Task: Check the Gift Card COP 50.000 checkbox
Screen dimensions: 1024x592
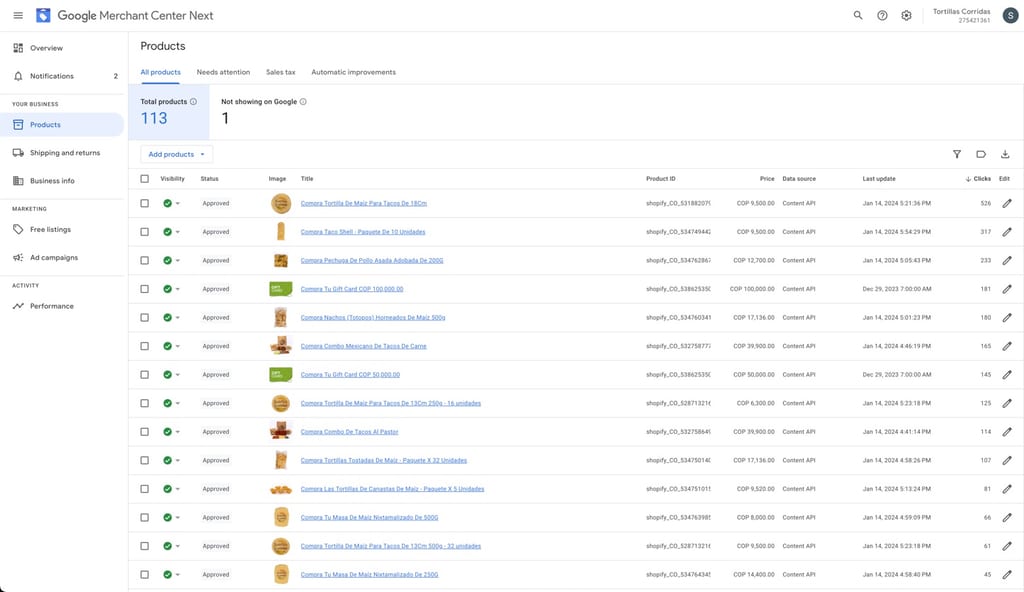Action: coord(144,374)
